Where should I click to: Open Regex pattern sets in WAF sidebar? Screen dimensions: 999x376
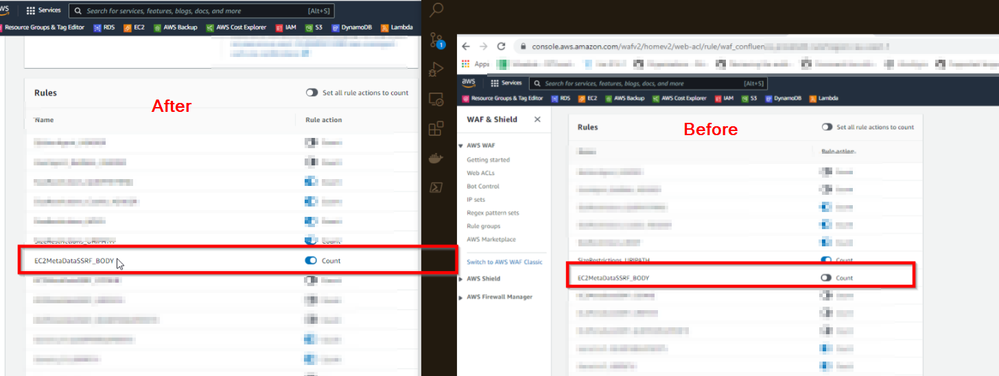point(492,213)
